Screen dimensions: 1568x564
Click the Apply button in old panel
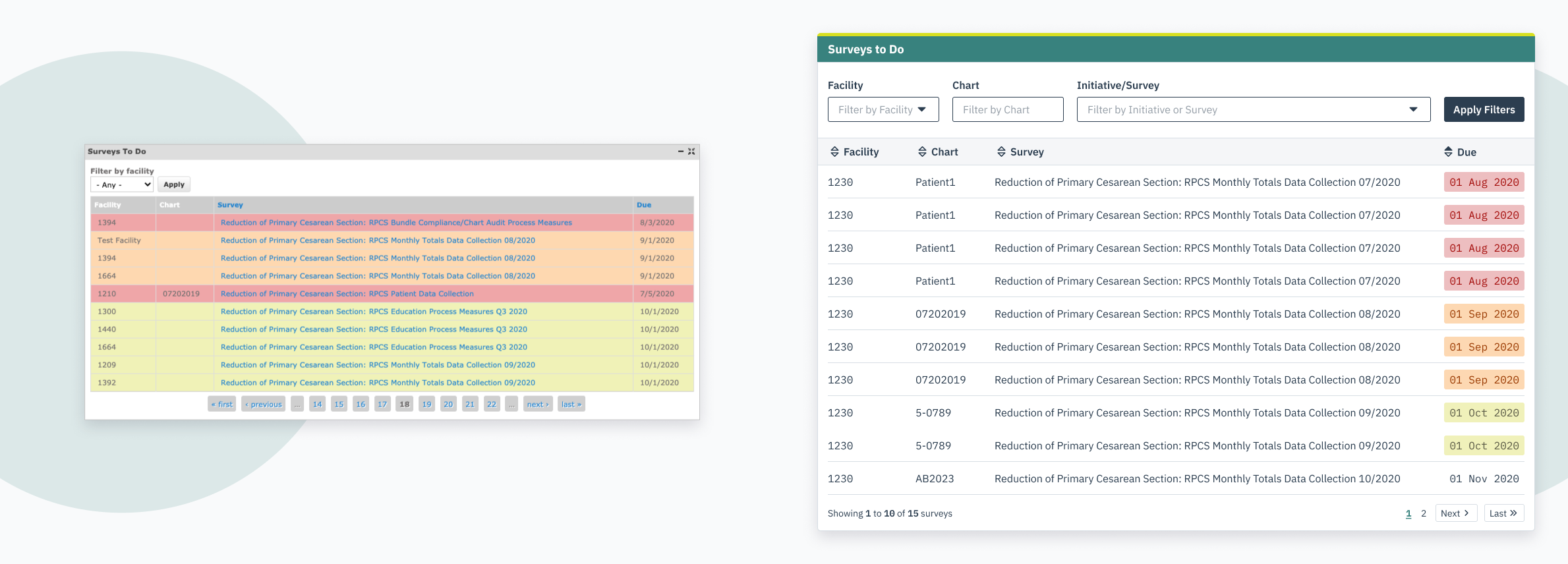pyautogui.click(x=174, y=184)
